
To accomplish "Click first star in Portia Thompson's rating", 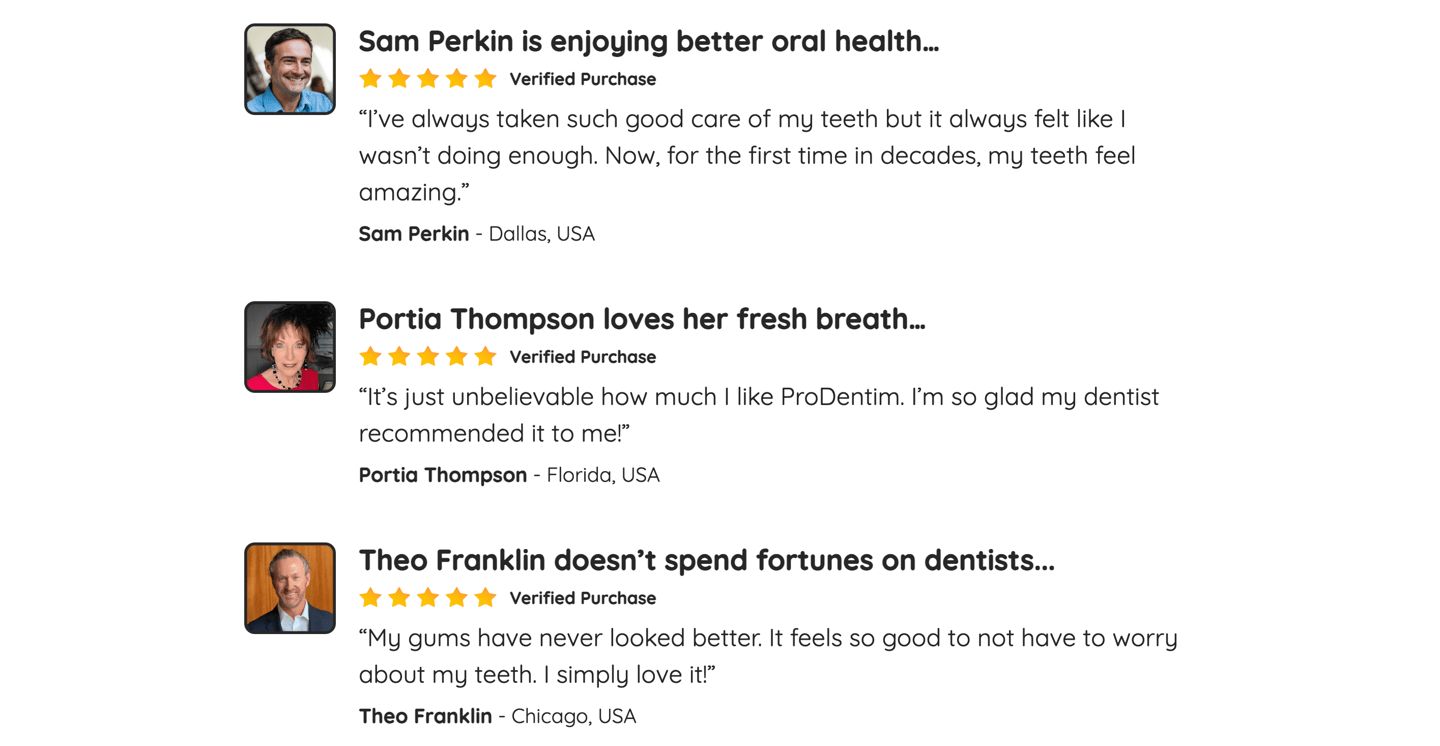I will point(370,356).
